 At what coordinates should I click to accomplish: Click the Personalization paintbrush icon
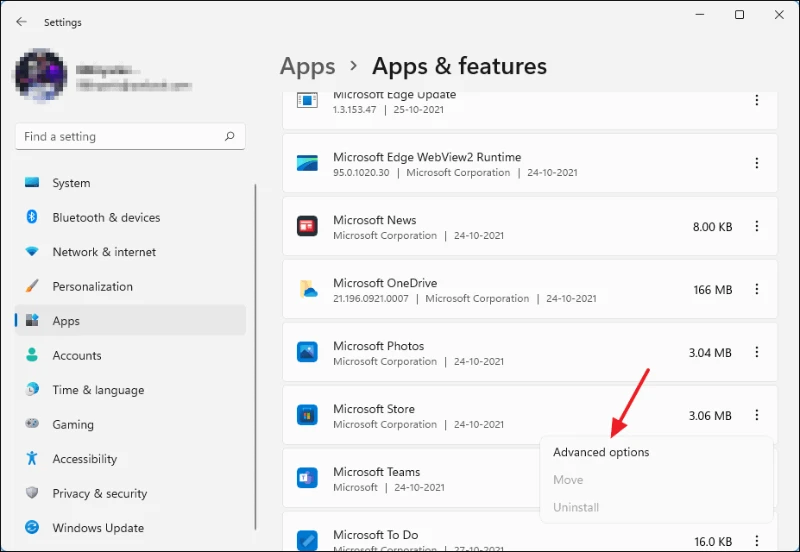click(32, 286)
